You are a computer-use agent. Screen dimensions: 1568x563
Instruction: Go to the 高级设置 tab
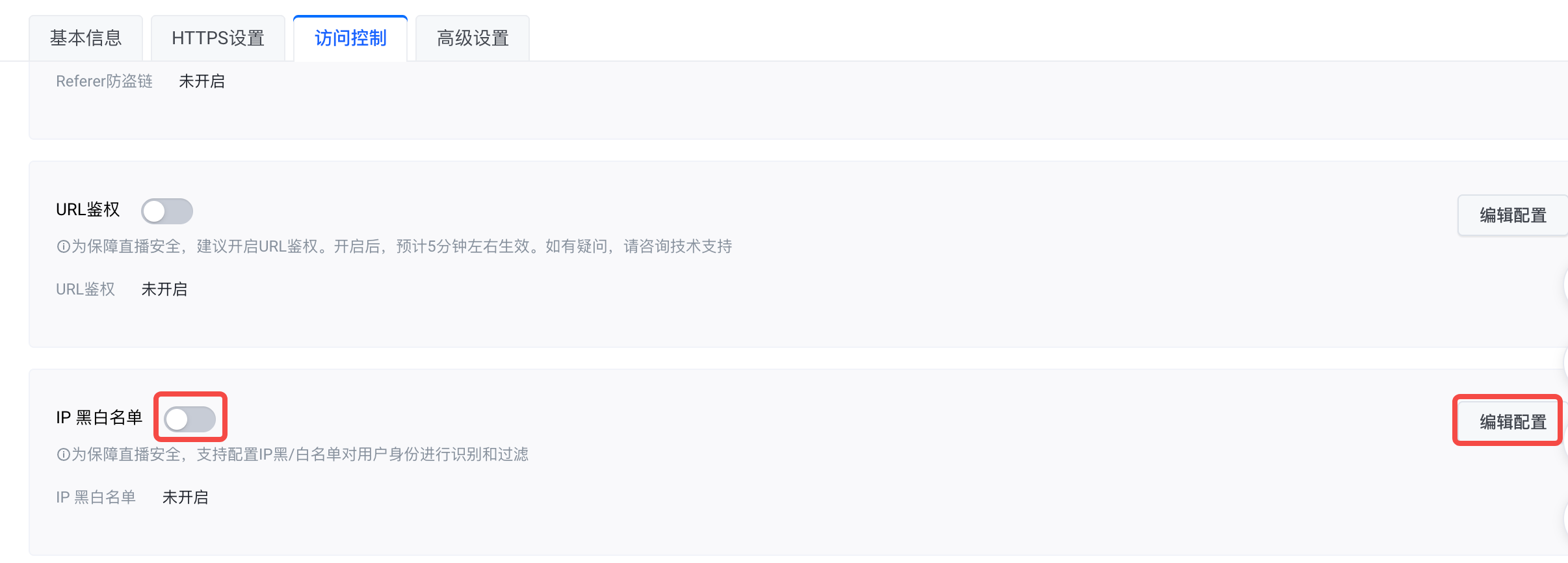473,38
